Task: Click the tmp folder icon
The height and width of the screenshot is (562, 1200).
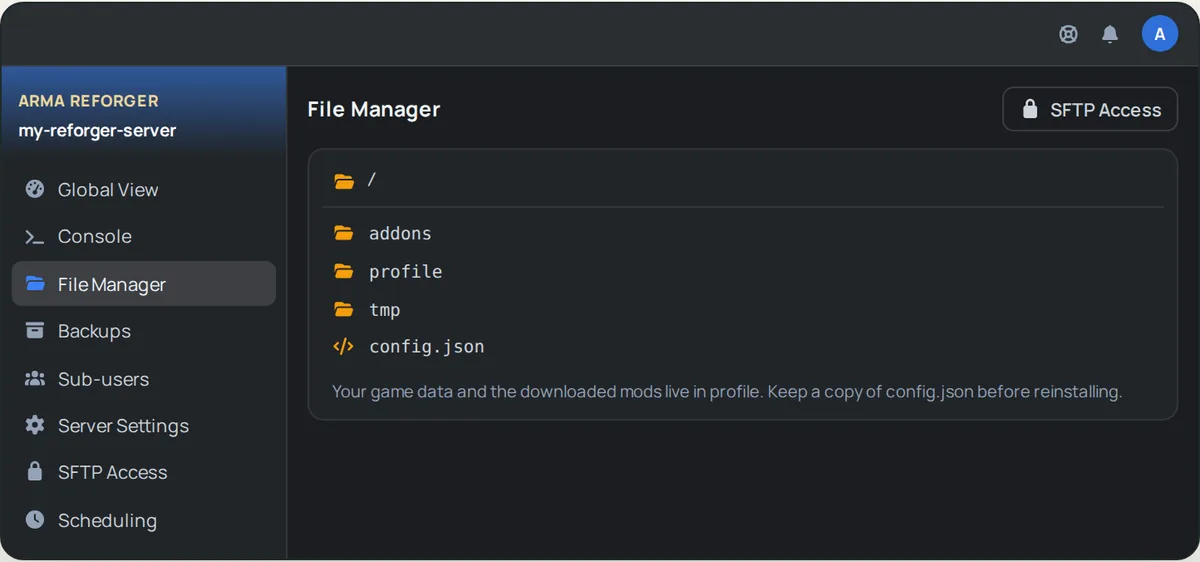Action: pos(344,309)
